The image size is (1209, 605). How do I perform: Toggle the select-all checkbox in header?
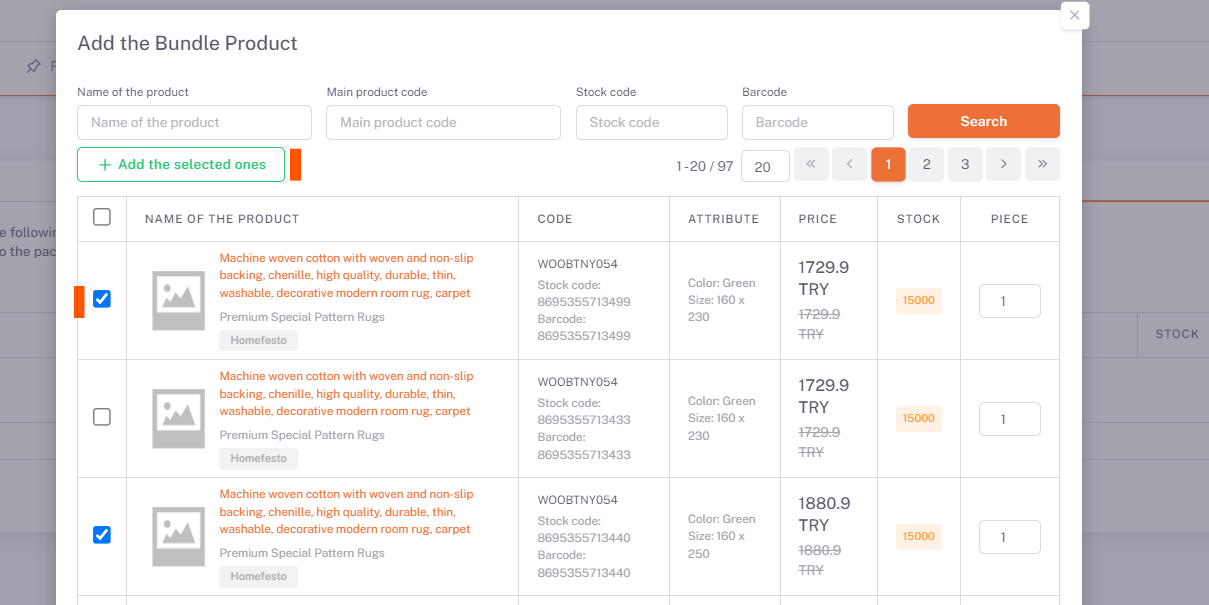pyautogui.click(x=102, y=217)
